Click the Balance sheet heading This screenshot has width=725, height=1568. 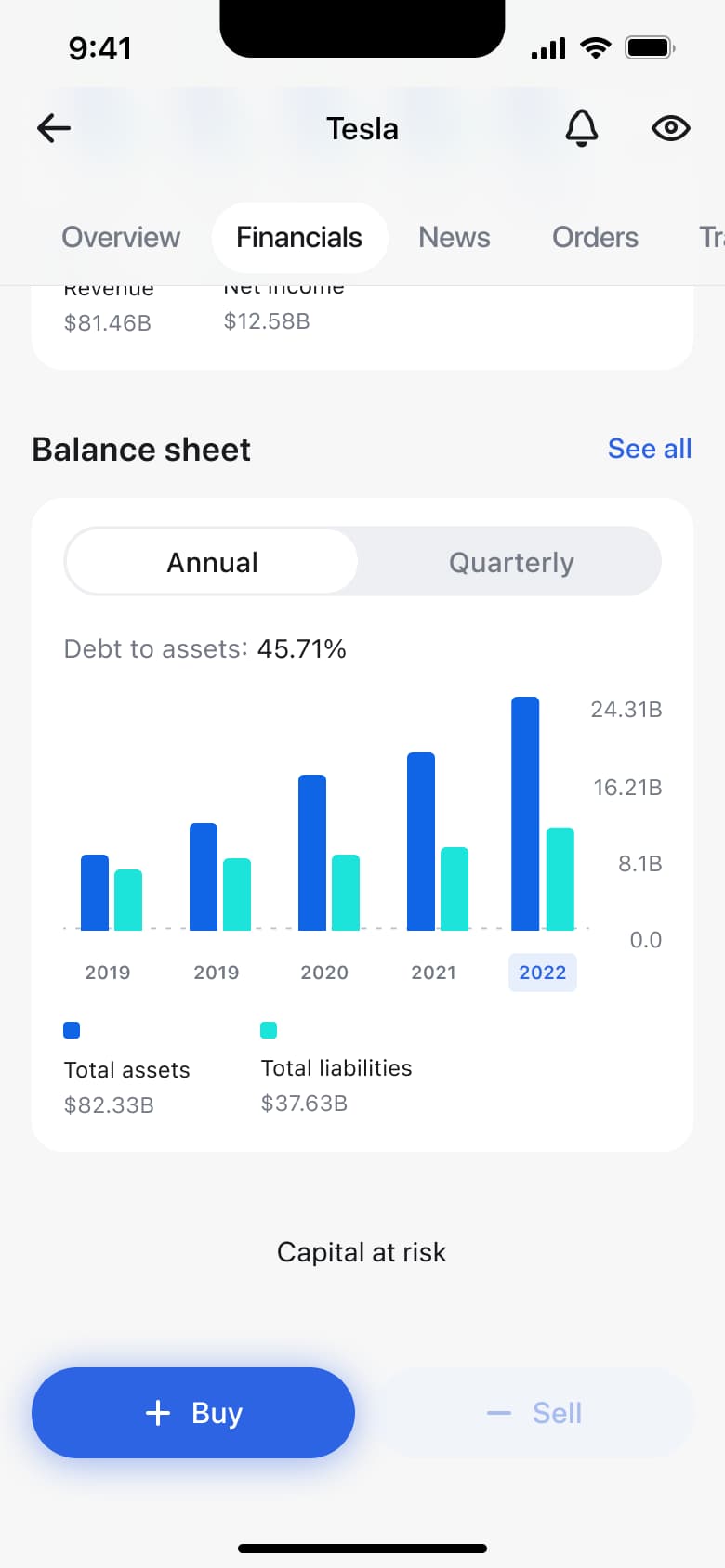pos(141,450)
